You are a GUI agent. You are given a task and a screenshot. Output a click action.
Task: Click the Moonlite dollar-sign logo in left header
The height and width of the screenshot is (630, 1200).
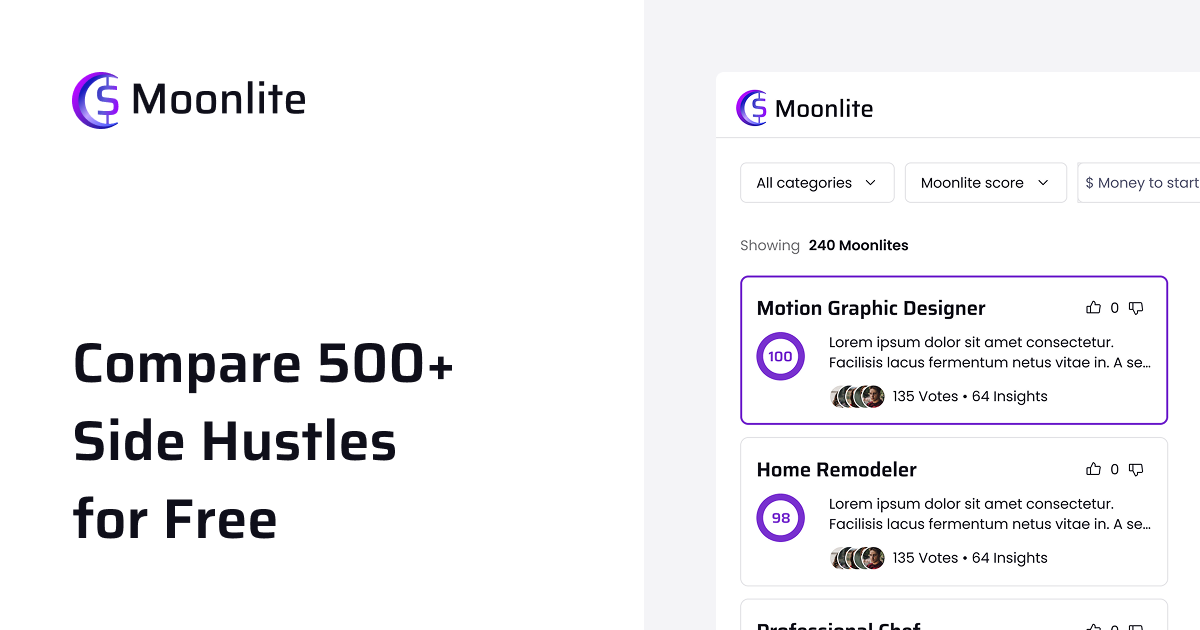[x=95, y=100]
